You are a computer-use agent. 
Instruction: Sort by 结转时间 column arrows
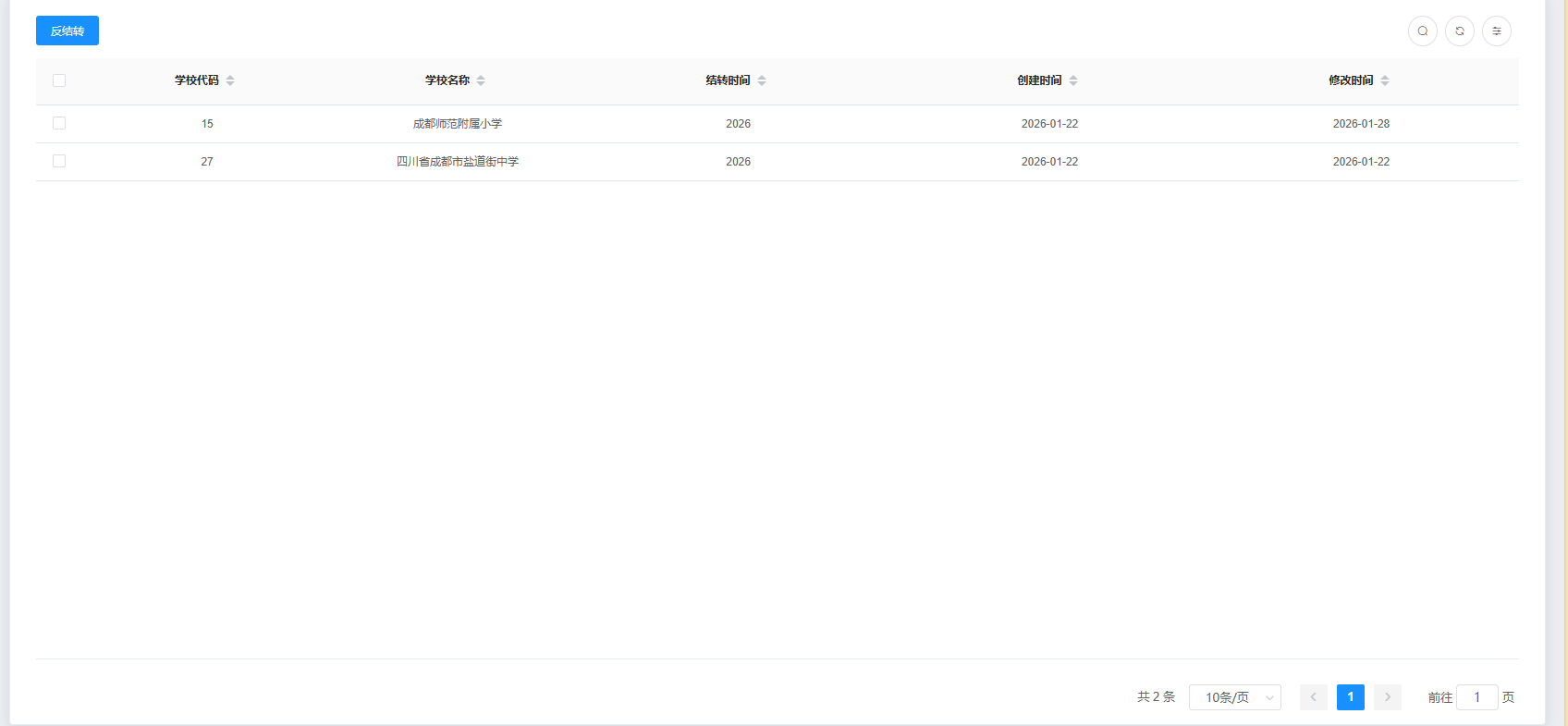click(x=762, y=80)
